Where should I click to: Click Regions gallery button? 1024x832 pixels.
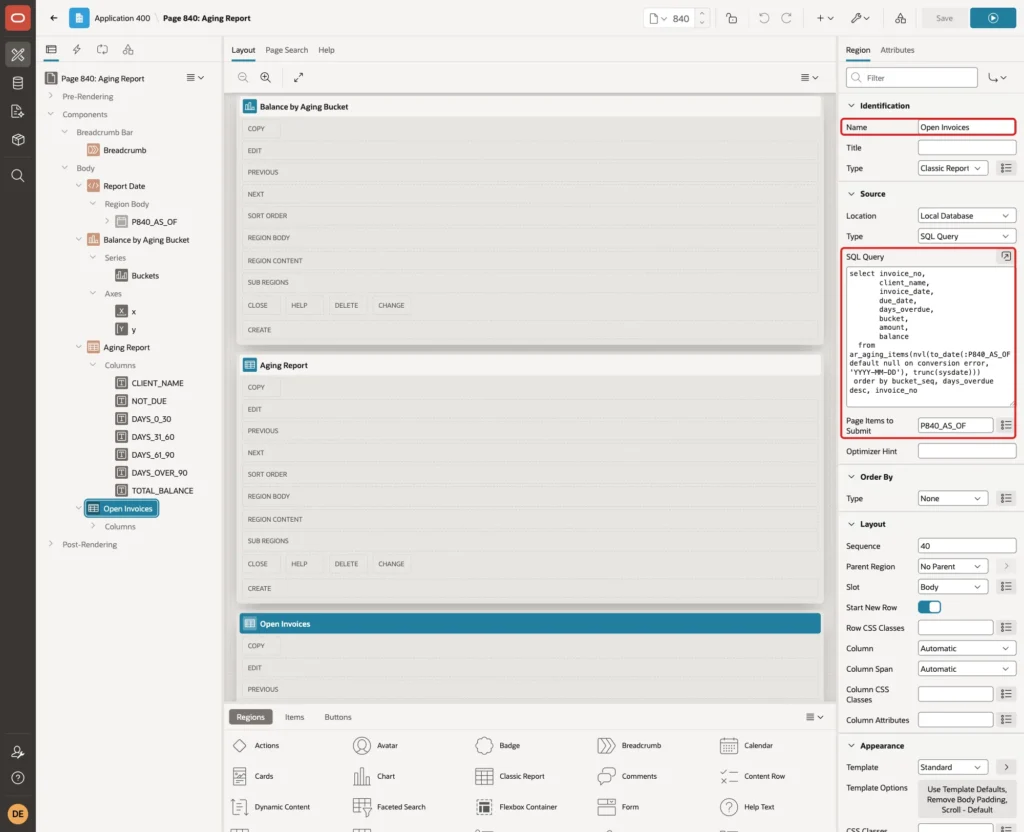[x=250, y=717]
